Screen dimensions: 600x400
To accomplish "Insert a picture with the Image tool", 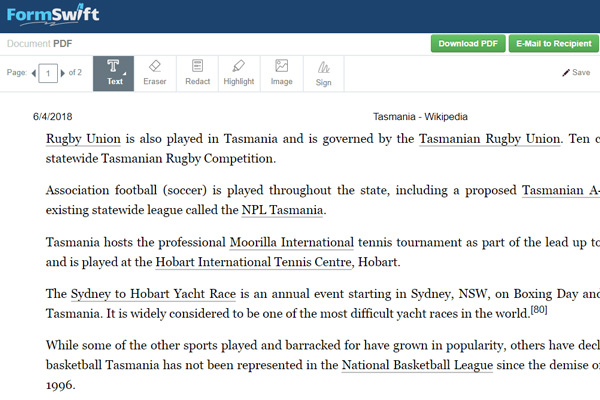I will (x=281, y=73).
